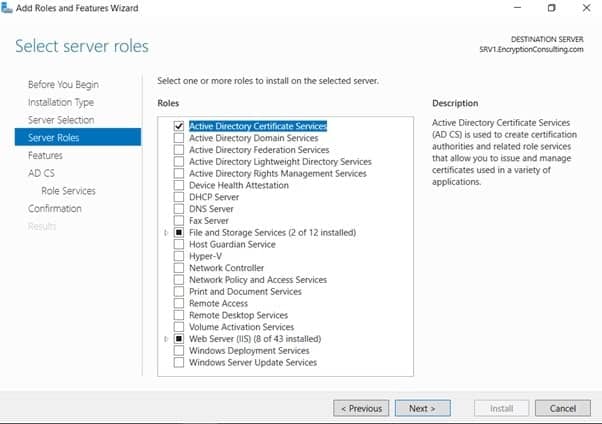Select Active Directory Domain Services checkbox
The image size is (602, 424).
tap(179, 138)
